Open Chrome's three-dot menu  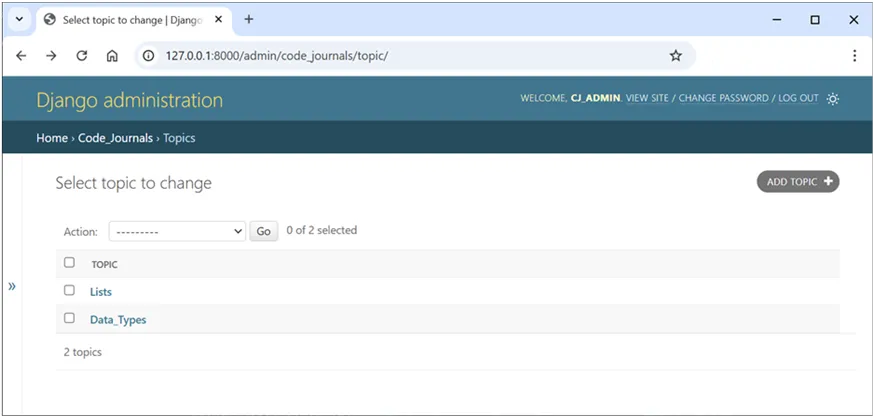(855, 56)
